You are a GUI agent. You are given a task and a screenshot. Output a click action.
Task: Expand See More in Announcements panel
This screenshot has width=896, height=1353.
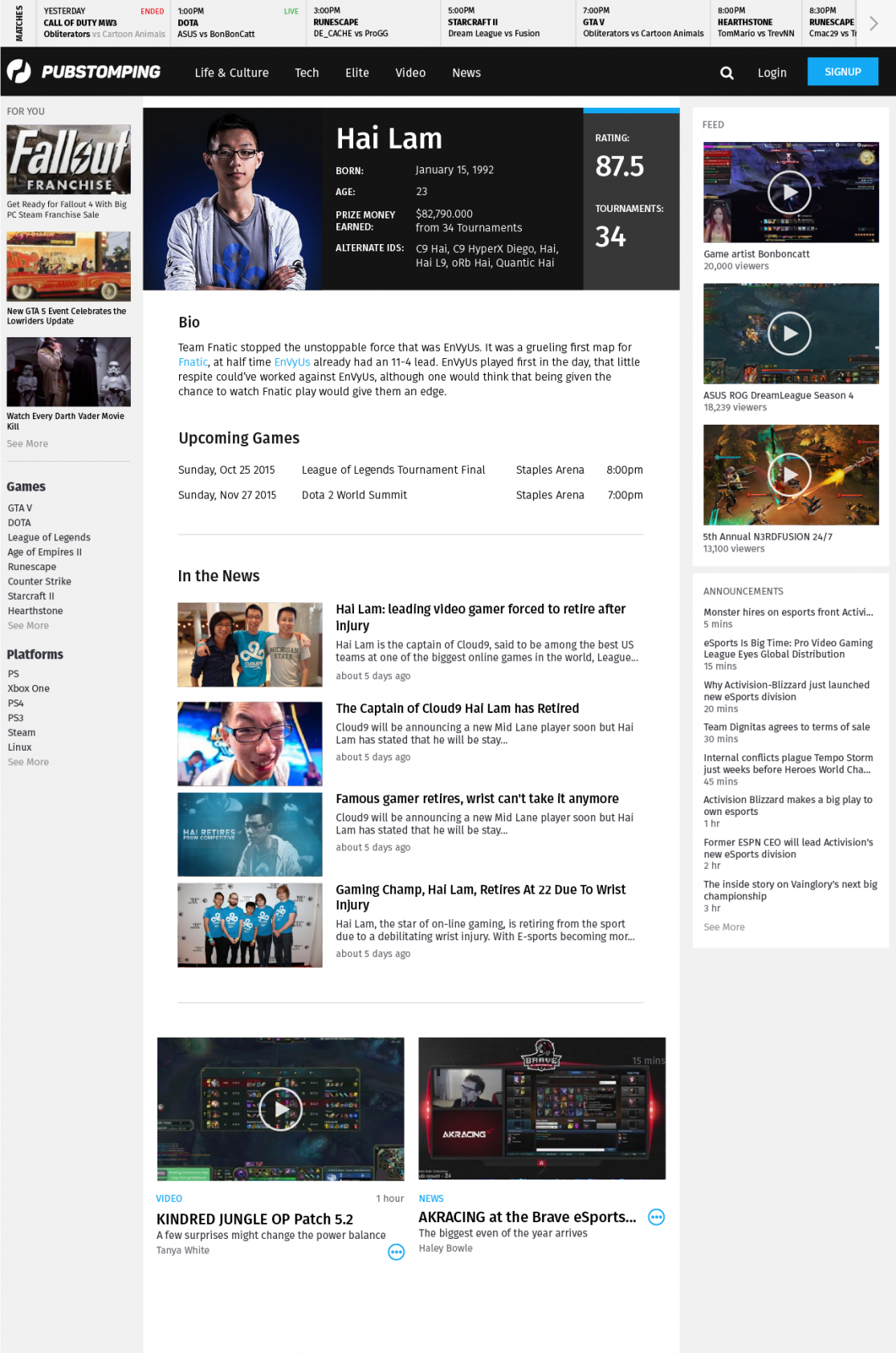click(x=723, y=927)
